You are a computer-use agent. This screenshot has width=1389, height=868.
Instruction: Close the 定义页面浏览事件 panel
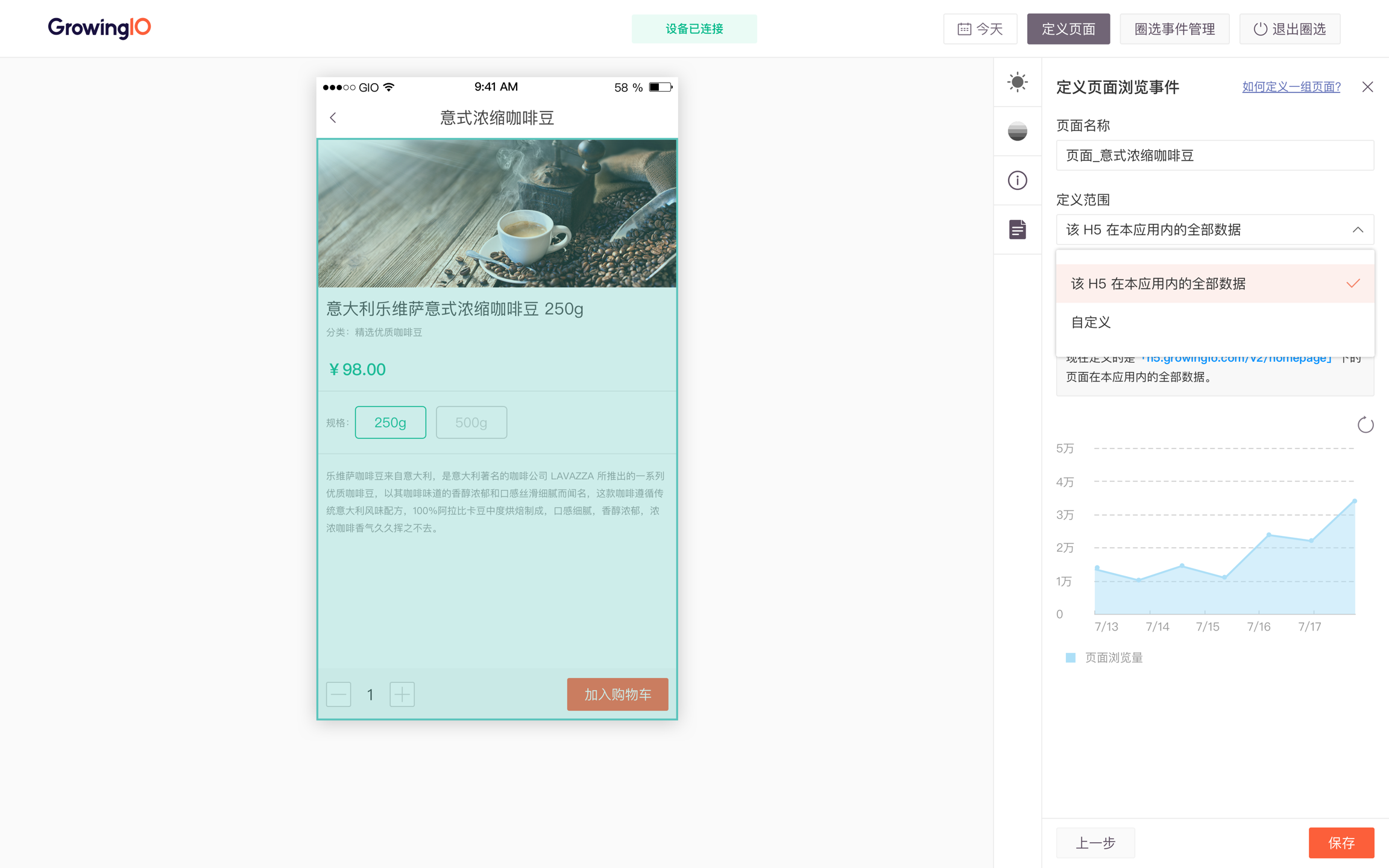click(1367, 87)
